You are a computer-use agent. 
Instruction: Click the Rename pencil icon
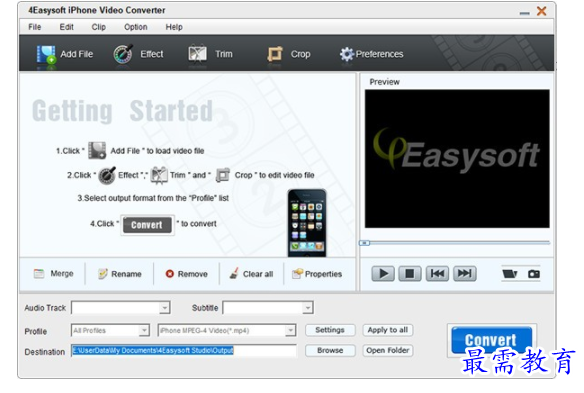coord(102,274)
